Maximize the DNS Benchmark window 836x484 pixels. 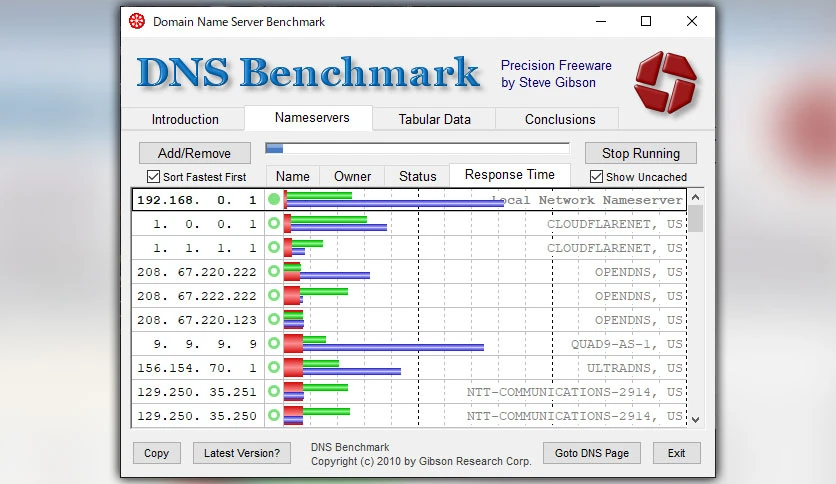pyautogui.click(x=646, y=21)
